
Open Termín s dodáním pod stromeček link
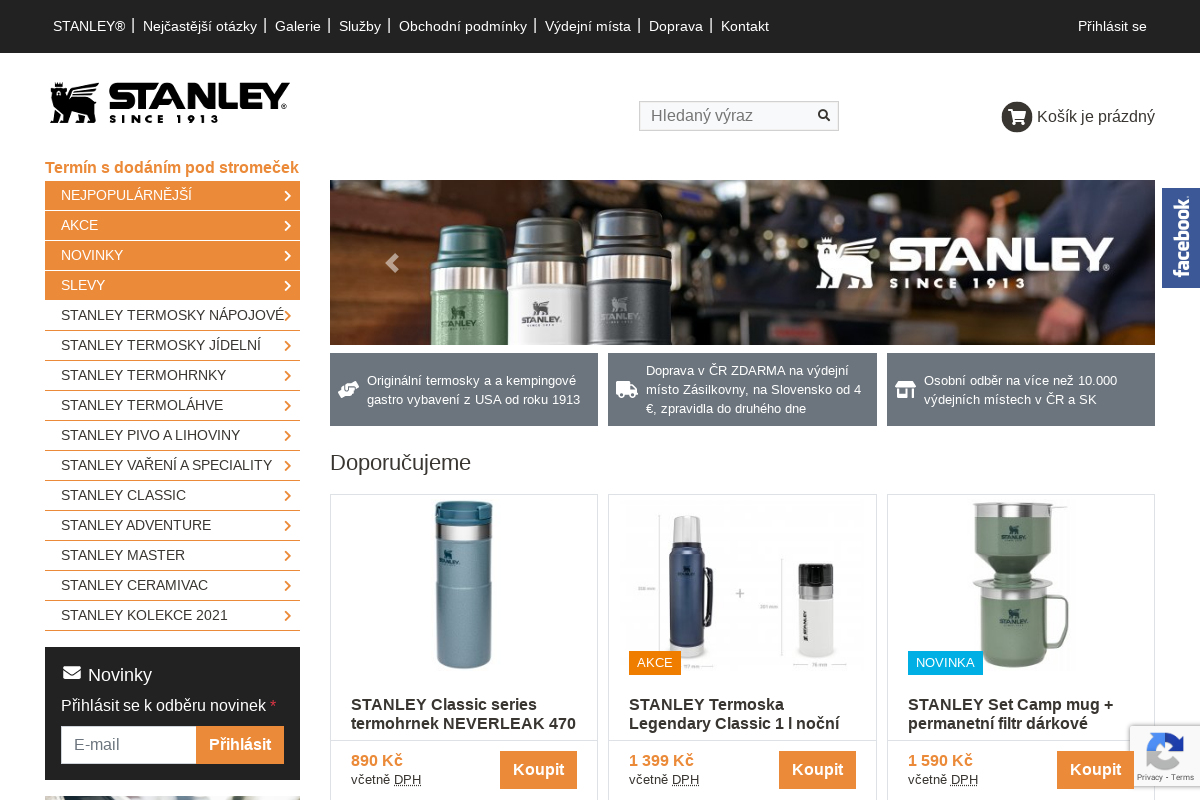click(172, 167)
